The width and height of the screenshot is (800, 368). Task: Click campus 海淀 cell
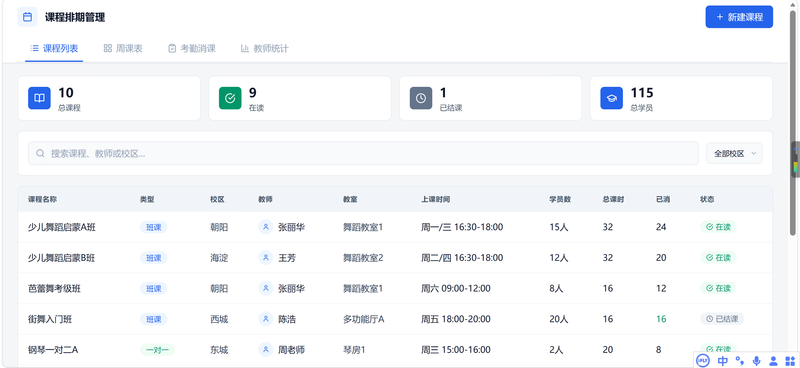coord(219,258)
